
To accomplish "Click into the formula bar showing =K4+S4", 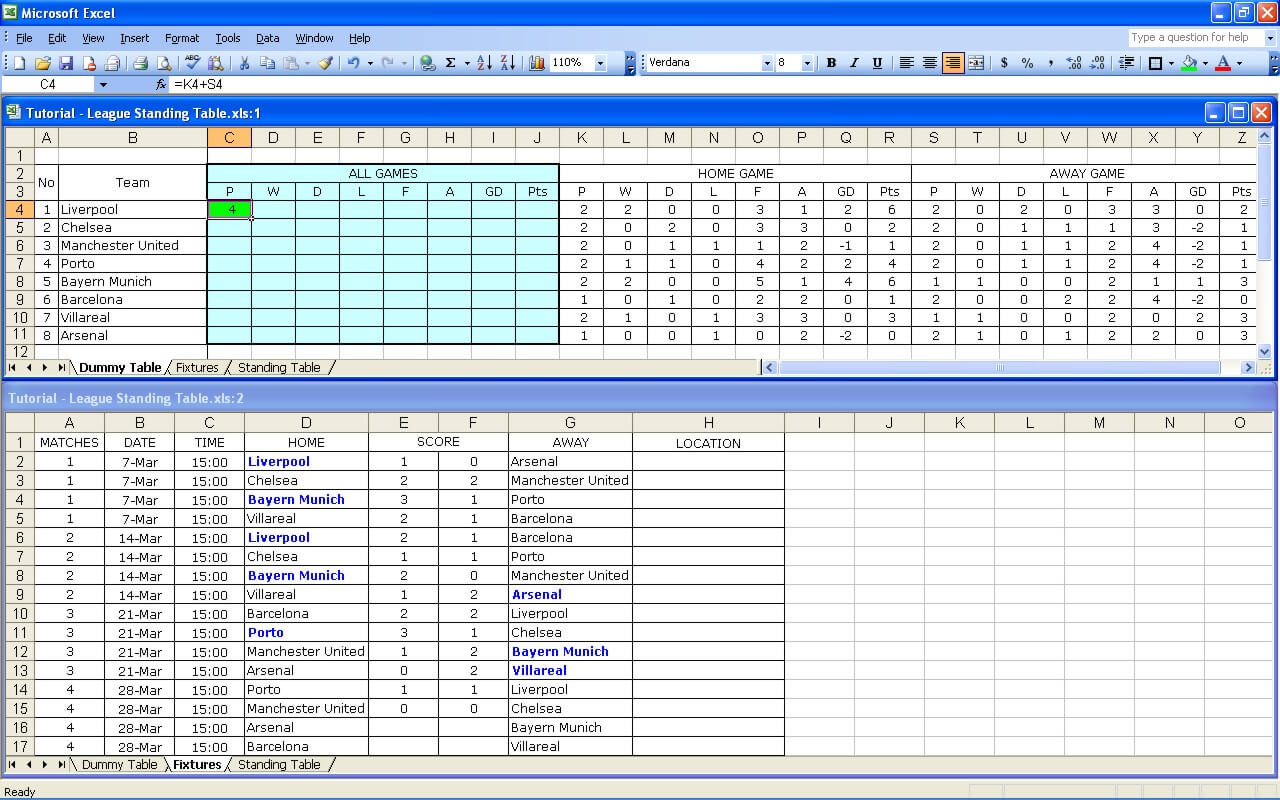I will (x=722, y=85).
